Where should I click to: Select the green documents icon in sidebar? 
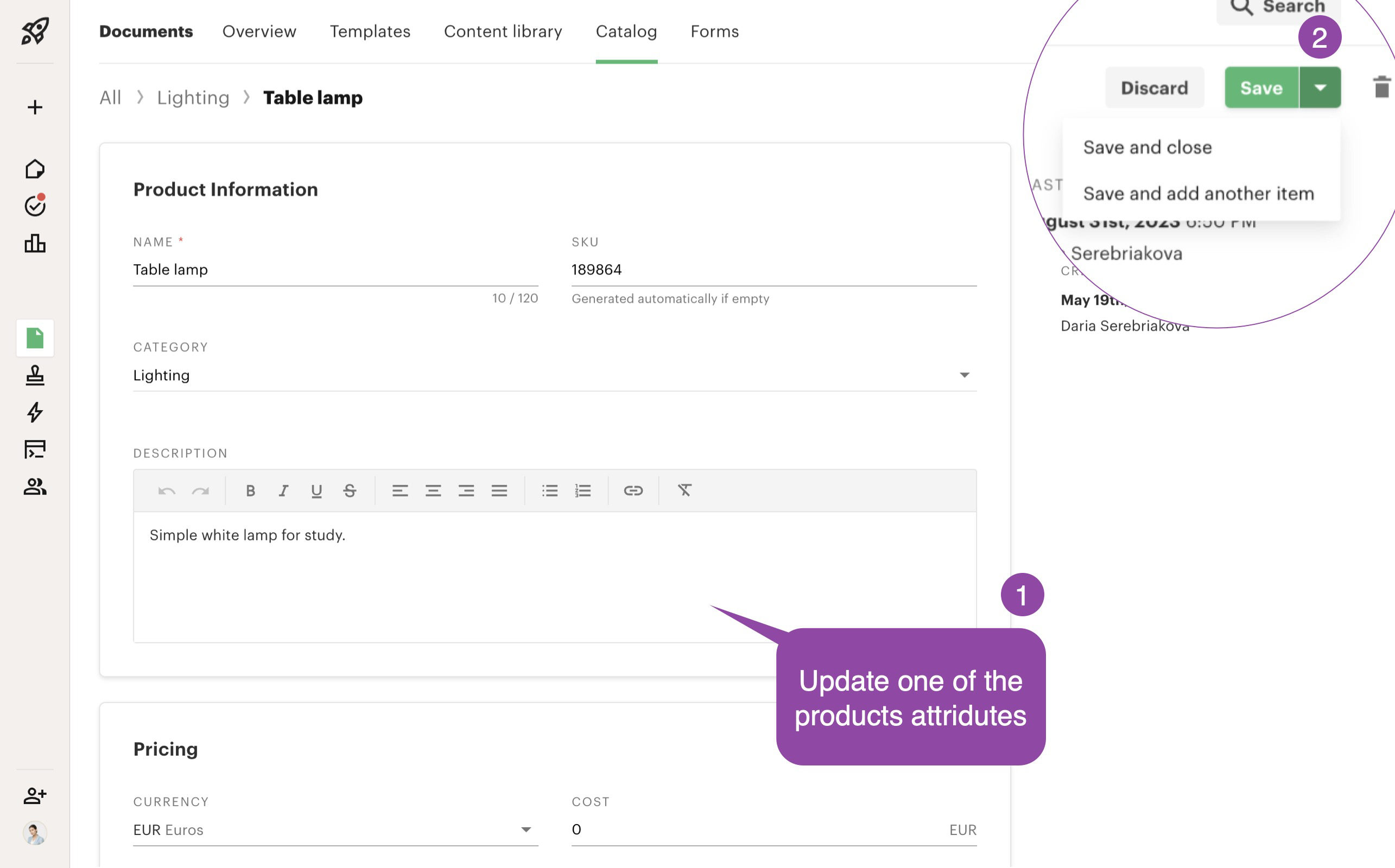(35, 338)
